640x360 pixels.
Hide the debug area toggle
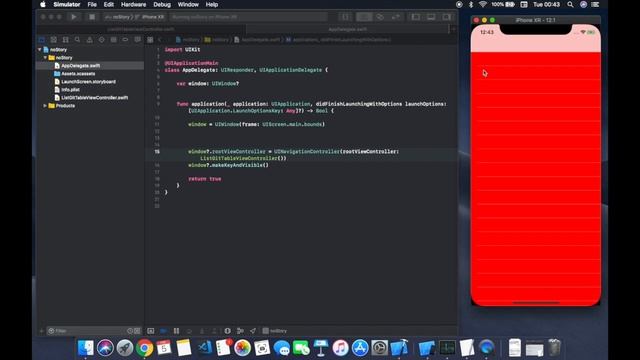151,331
